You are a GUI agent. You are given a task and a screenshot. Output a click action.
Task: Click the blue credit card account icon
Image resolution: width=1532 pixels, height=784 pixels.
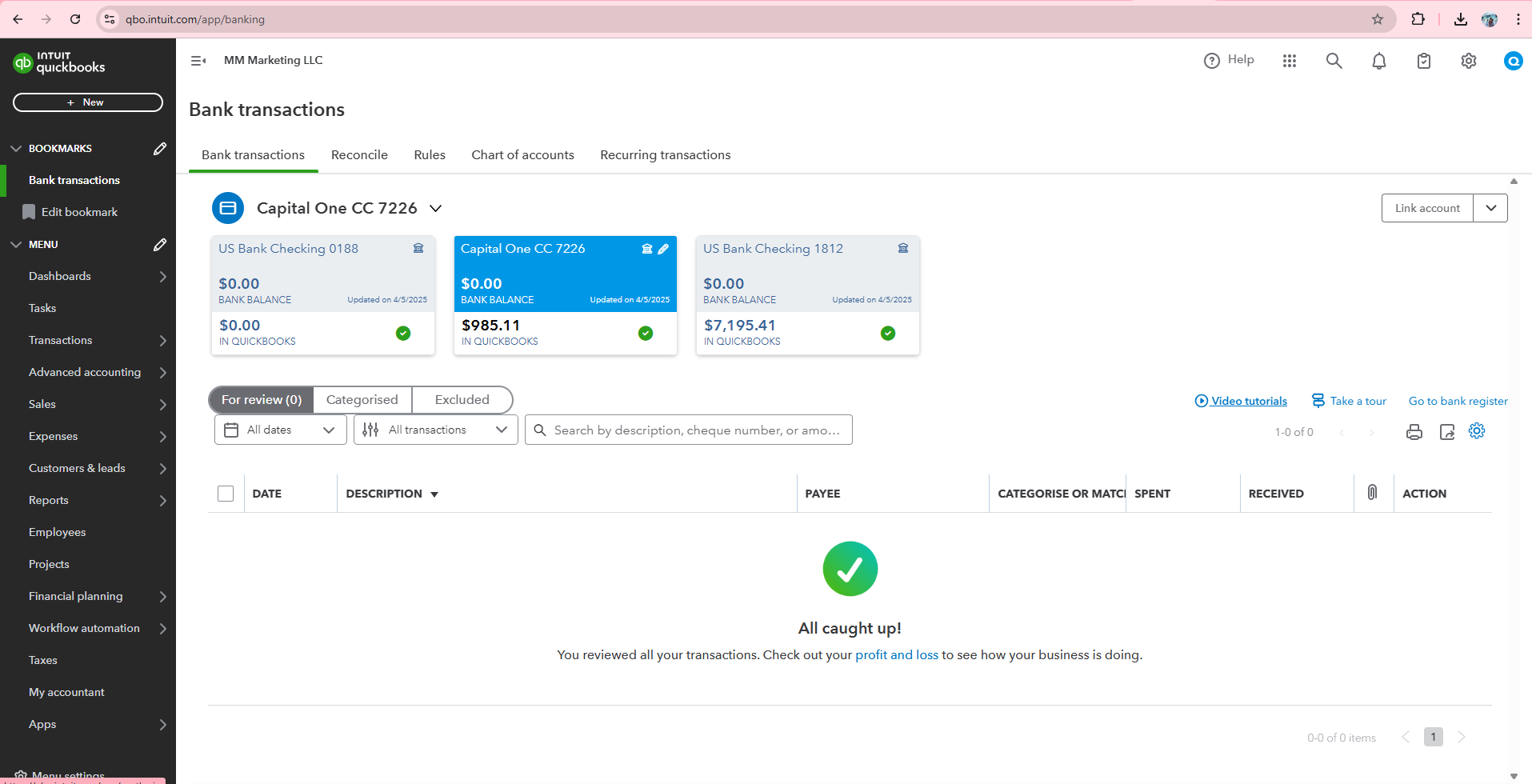228,208
